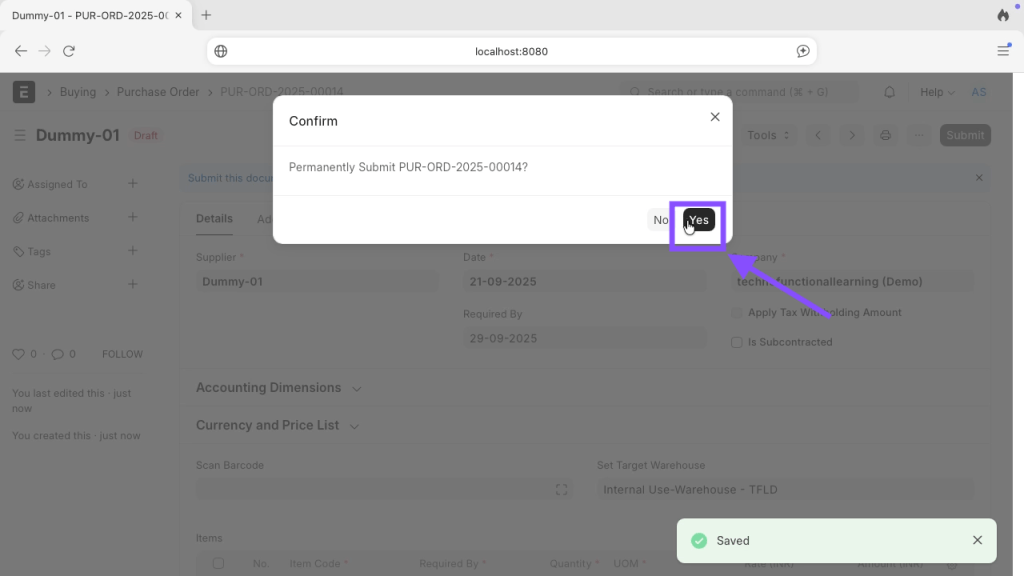Click the notifications bell icon
This screenshot has width=1024, height=576.
889,92
